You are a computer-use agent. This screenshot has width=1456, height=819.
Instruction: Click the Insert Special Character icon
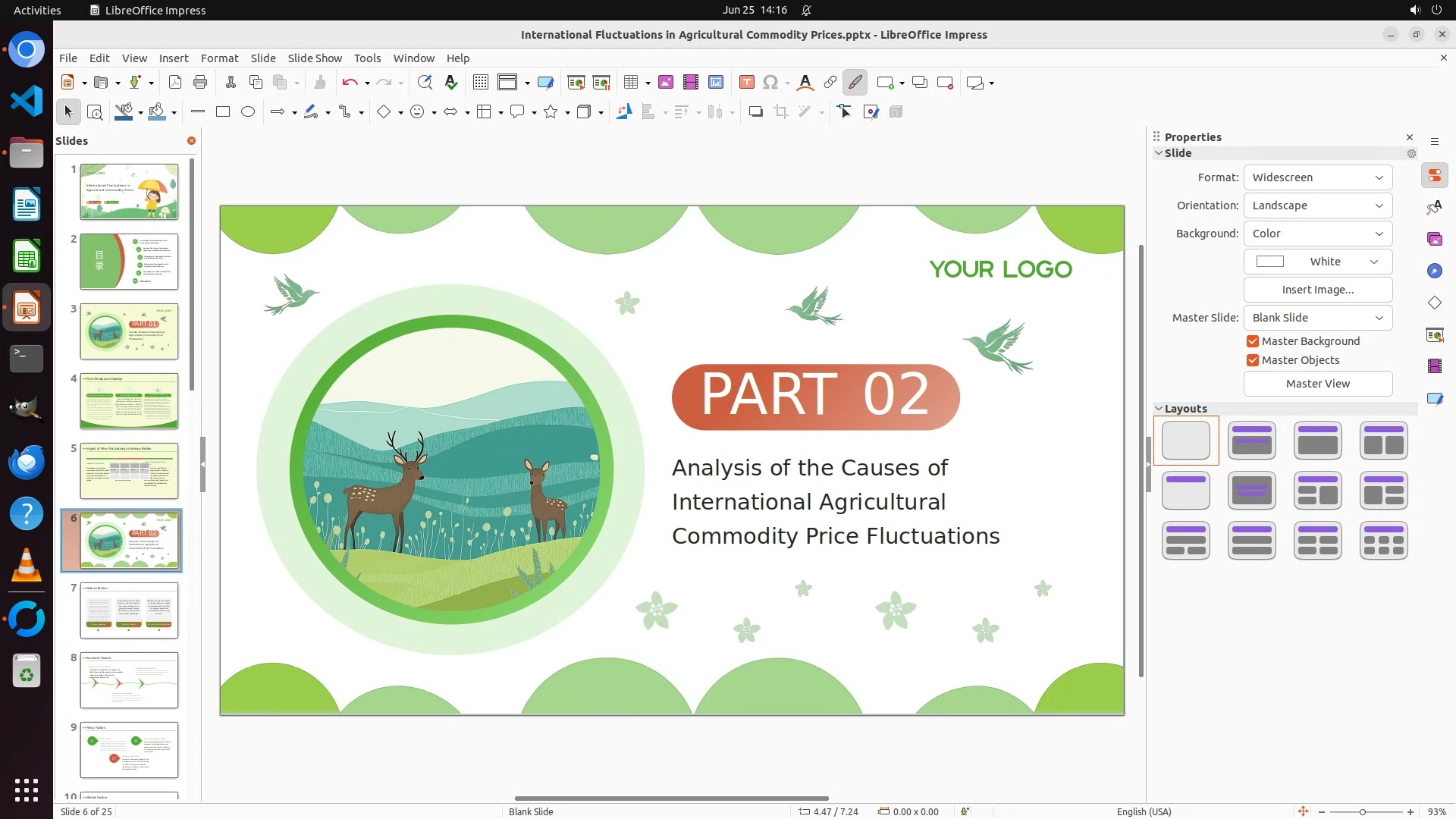[x=770, y=83]
